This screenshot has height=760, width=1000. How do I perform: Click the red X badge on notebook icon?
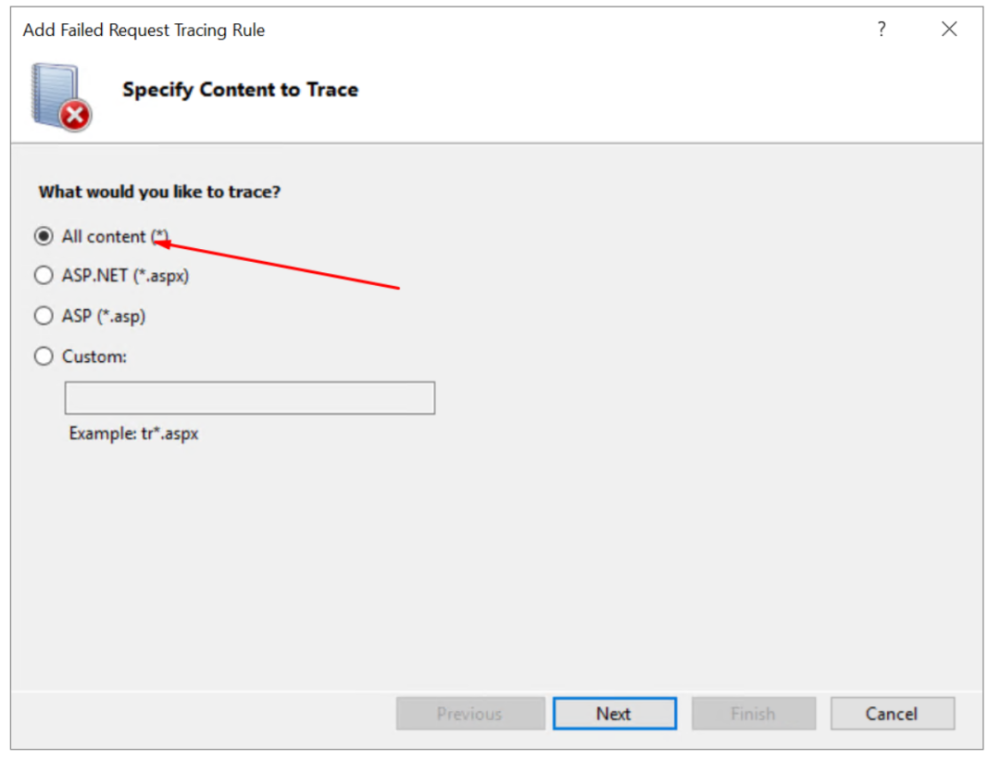coord(75,116)
